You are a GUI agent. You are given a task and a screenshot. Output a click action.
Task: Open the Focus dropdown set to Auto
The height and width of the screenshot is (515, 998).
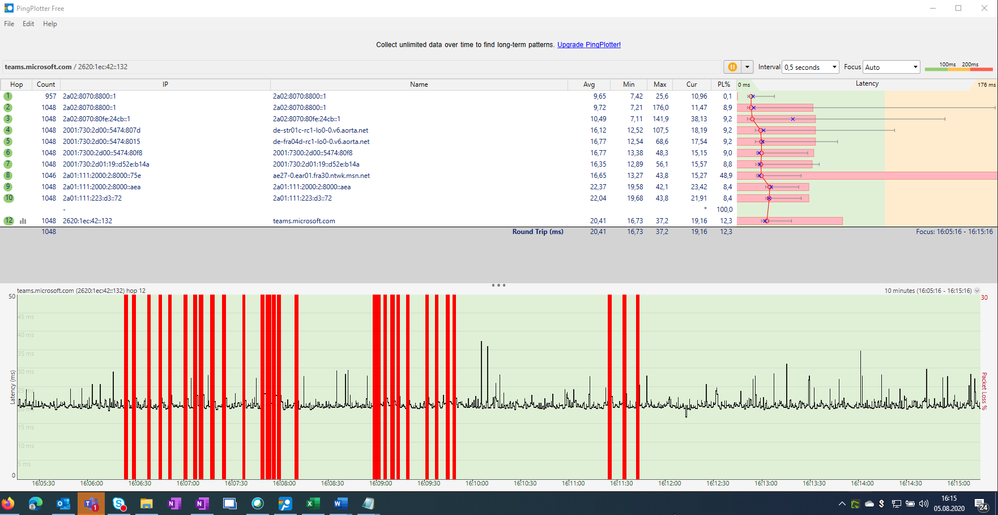tap(890, 67)
